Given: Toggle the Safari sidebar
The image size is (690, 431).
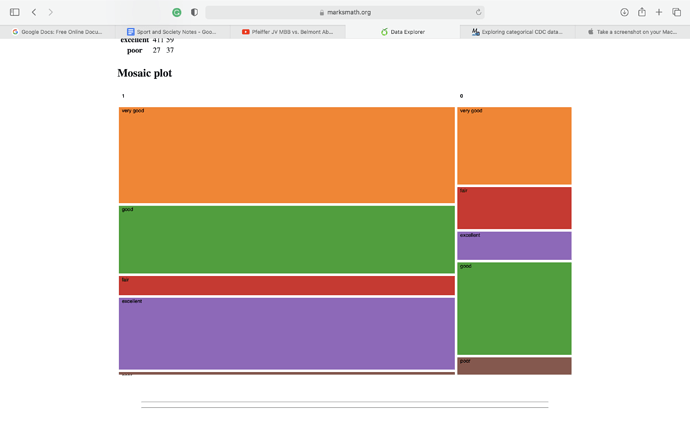Looking at the screenshot, I should tap(15, 12).
